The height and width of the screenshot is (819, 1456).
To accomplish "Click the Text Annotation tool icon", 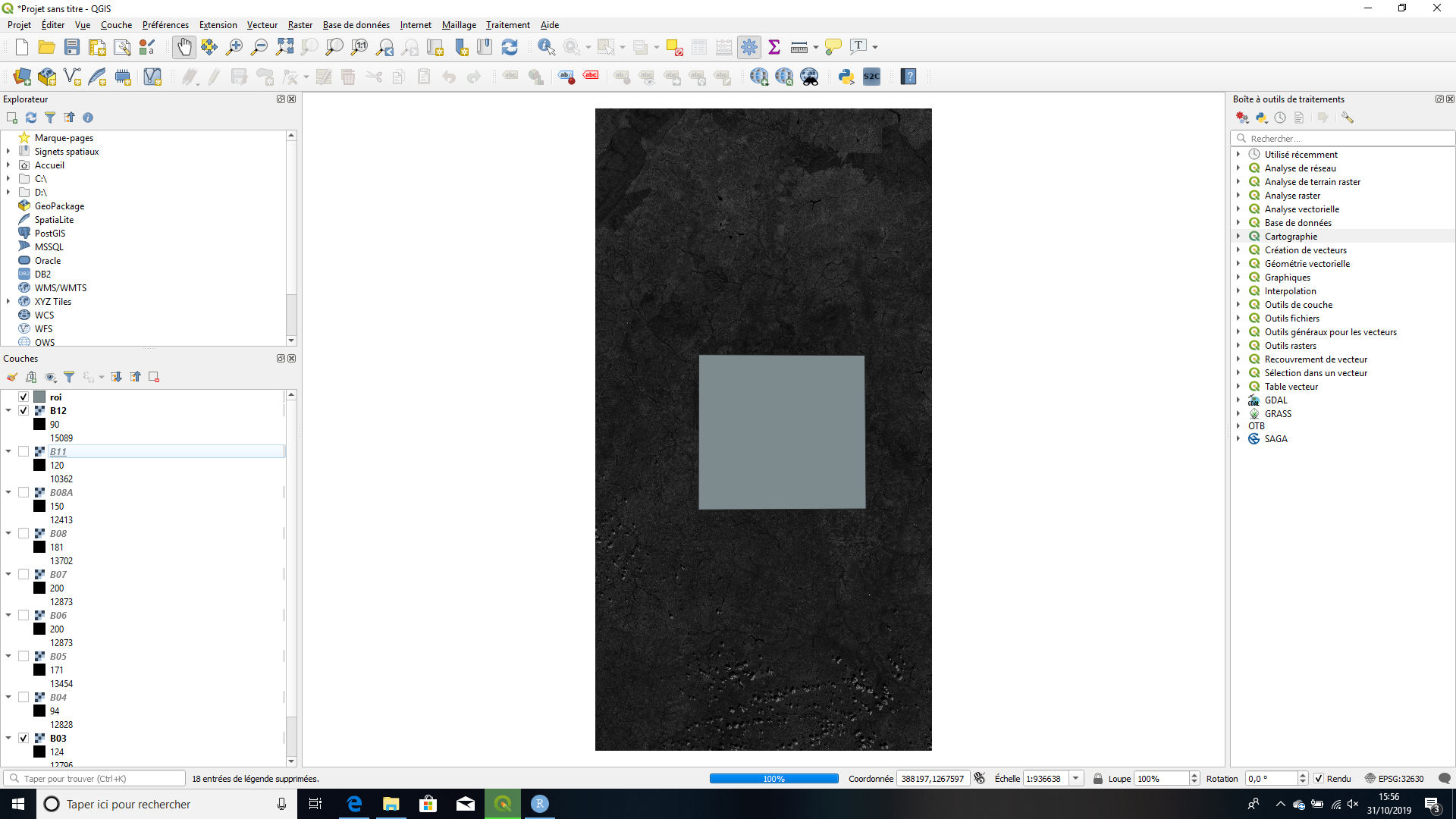I will pos(858,47).
